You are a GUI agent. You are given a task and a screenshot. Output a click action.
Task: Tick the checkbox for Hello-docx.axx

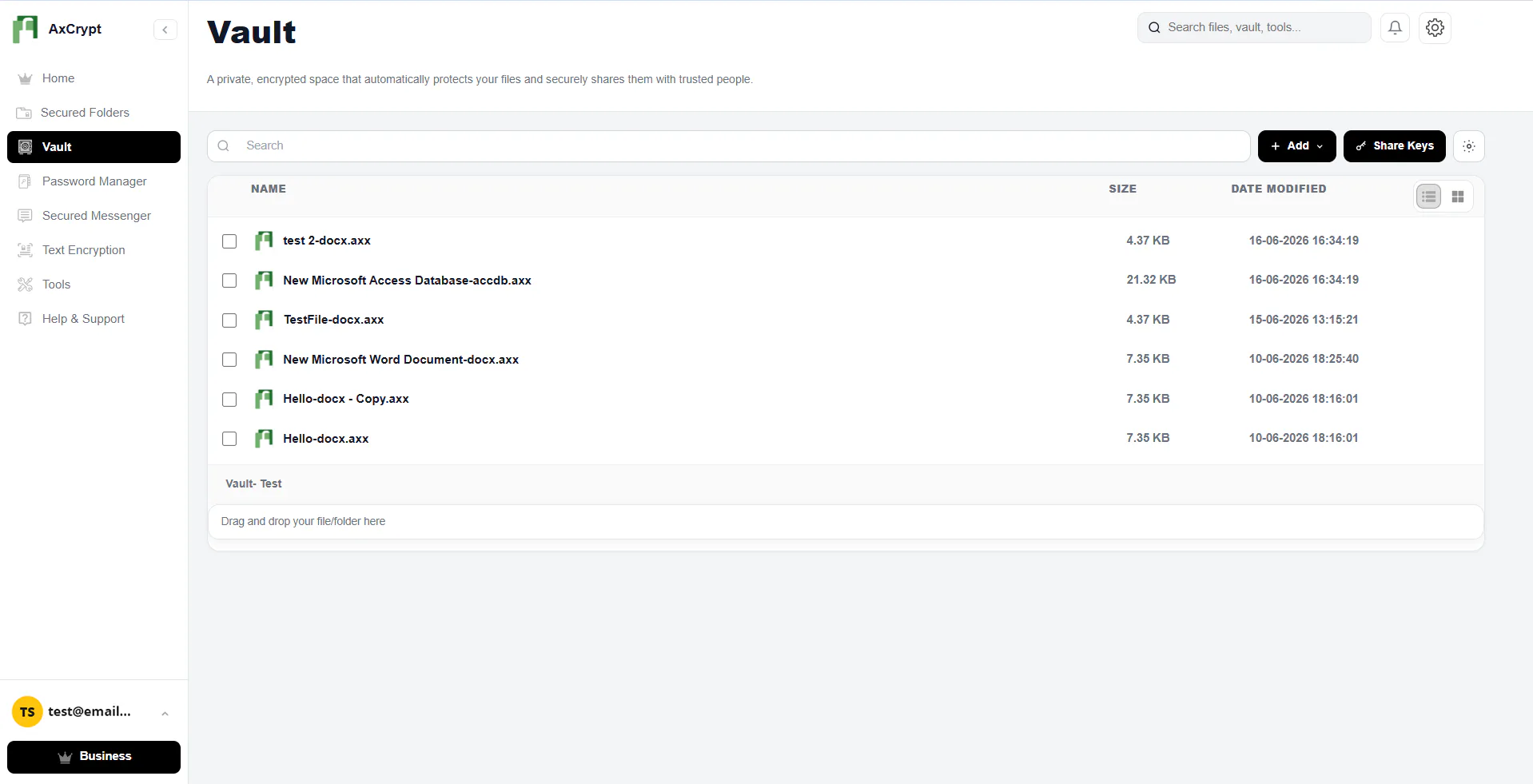coord(229,439)
